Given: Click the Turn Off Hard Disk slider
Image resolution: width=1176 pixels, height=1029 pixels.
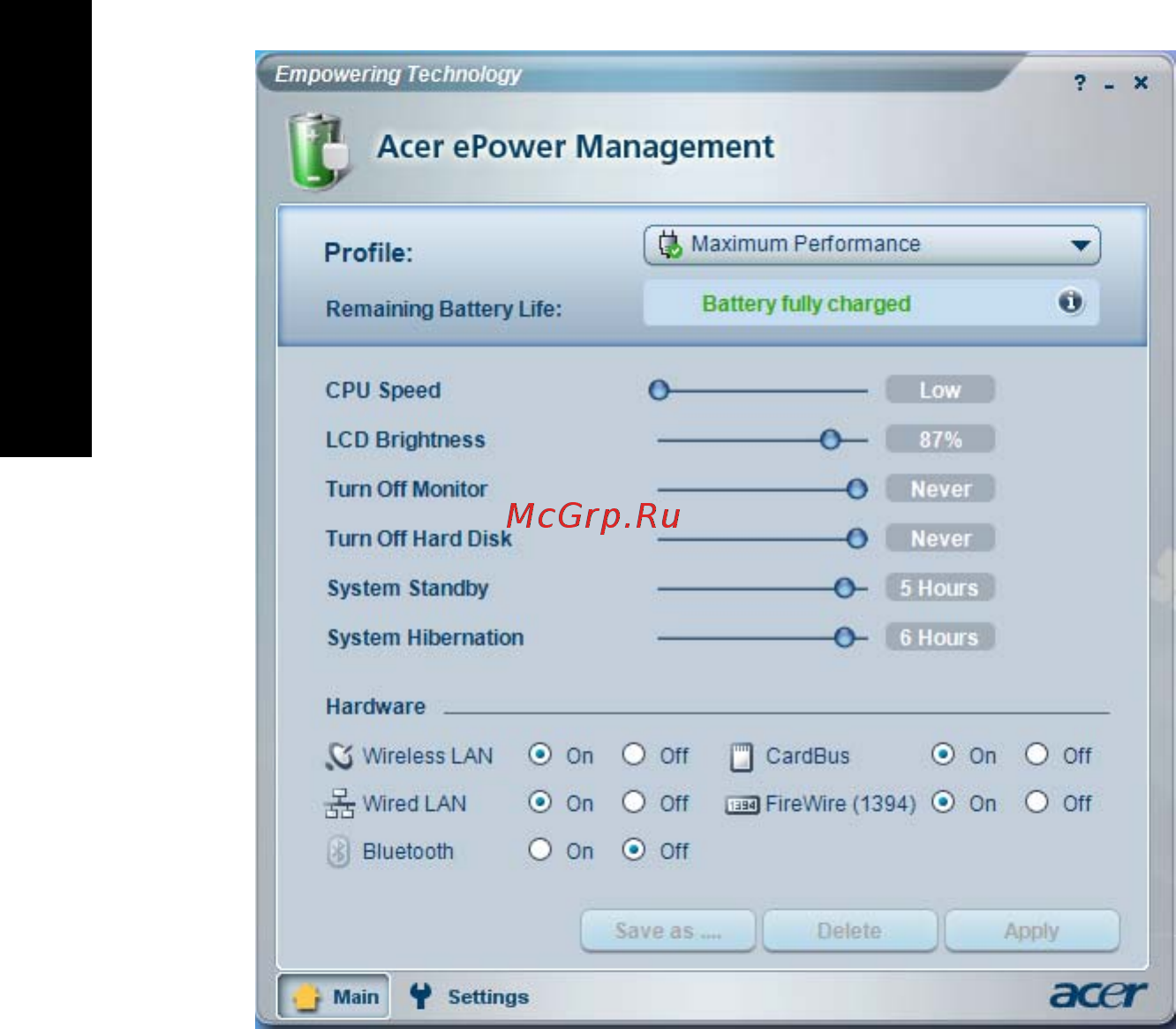Looking at the screenshot, I should click(x=856, y=538).
